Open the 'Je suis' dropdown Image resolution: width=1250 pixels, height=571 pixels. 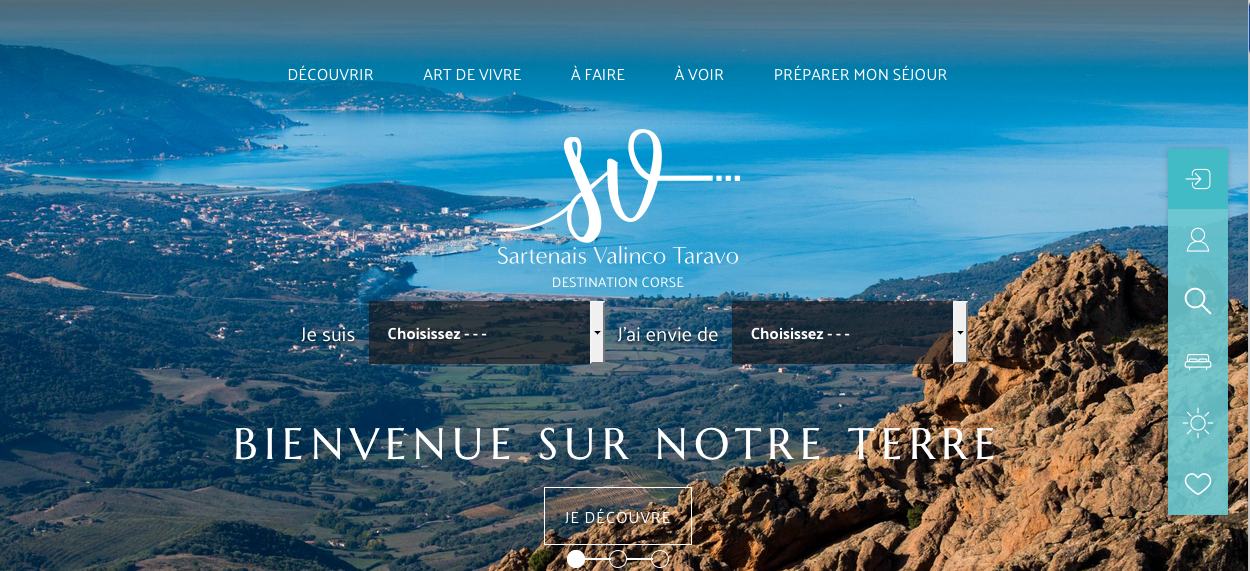coord(486,332)
